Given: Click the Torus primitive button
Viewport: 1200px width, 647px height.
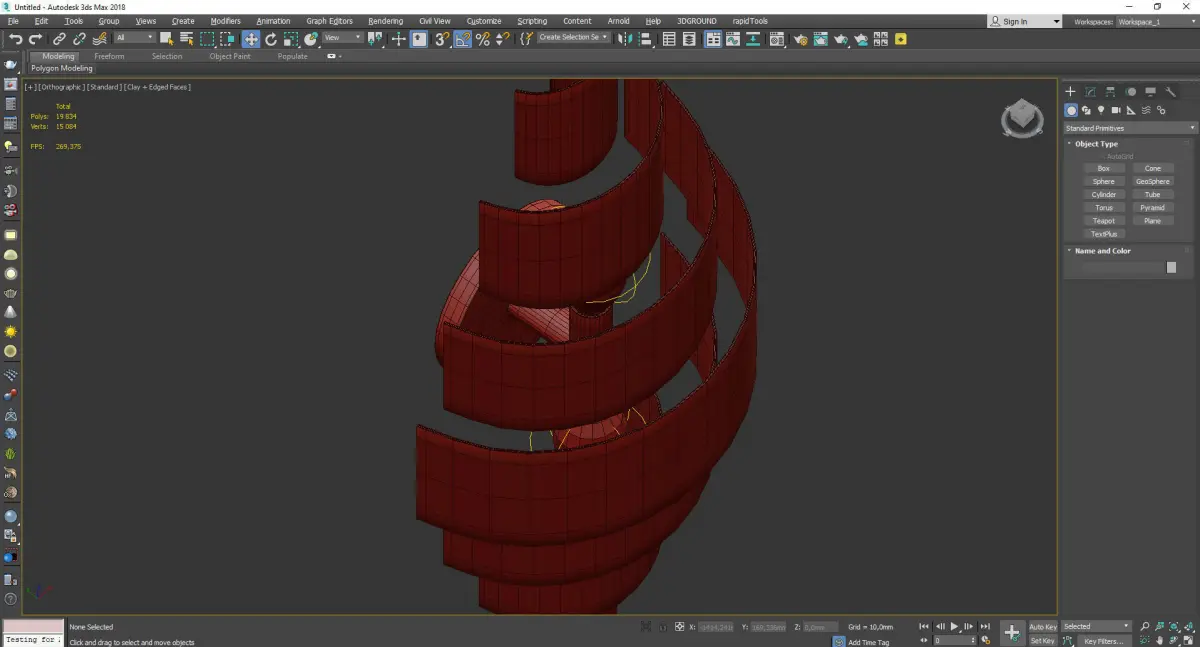Looking at the screenshot, I should pos(1103,207).
